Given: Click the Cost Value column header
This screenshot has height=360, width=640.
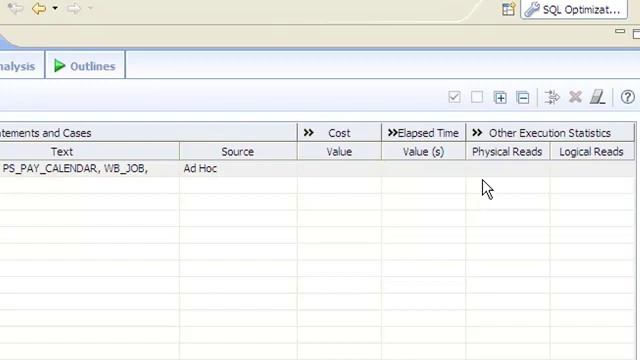Looking at the screenshot, I should [x=339, y=152].
